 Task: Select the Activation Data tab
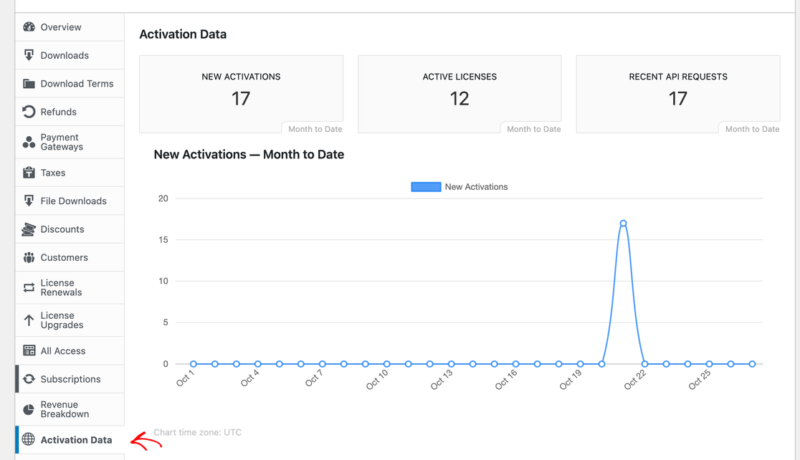click(70, 440)
